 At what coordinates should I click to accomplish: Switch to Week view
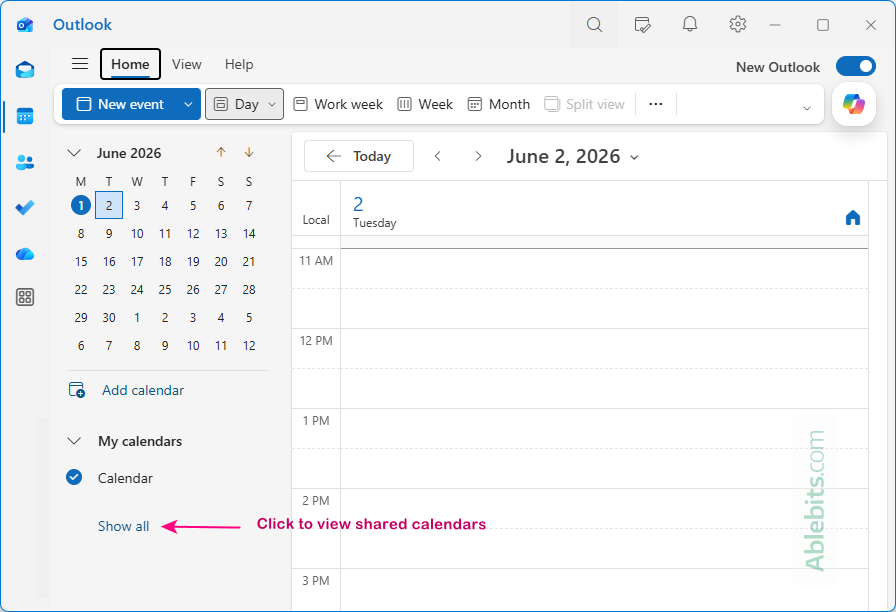click(x=425, y=104)
